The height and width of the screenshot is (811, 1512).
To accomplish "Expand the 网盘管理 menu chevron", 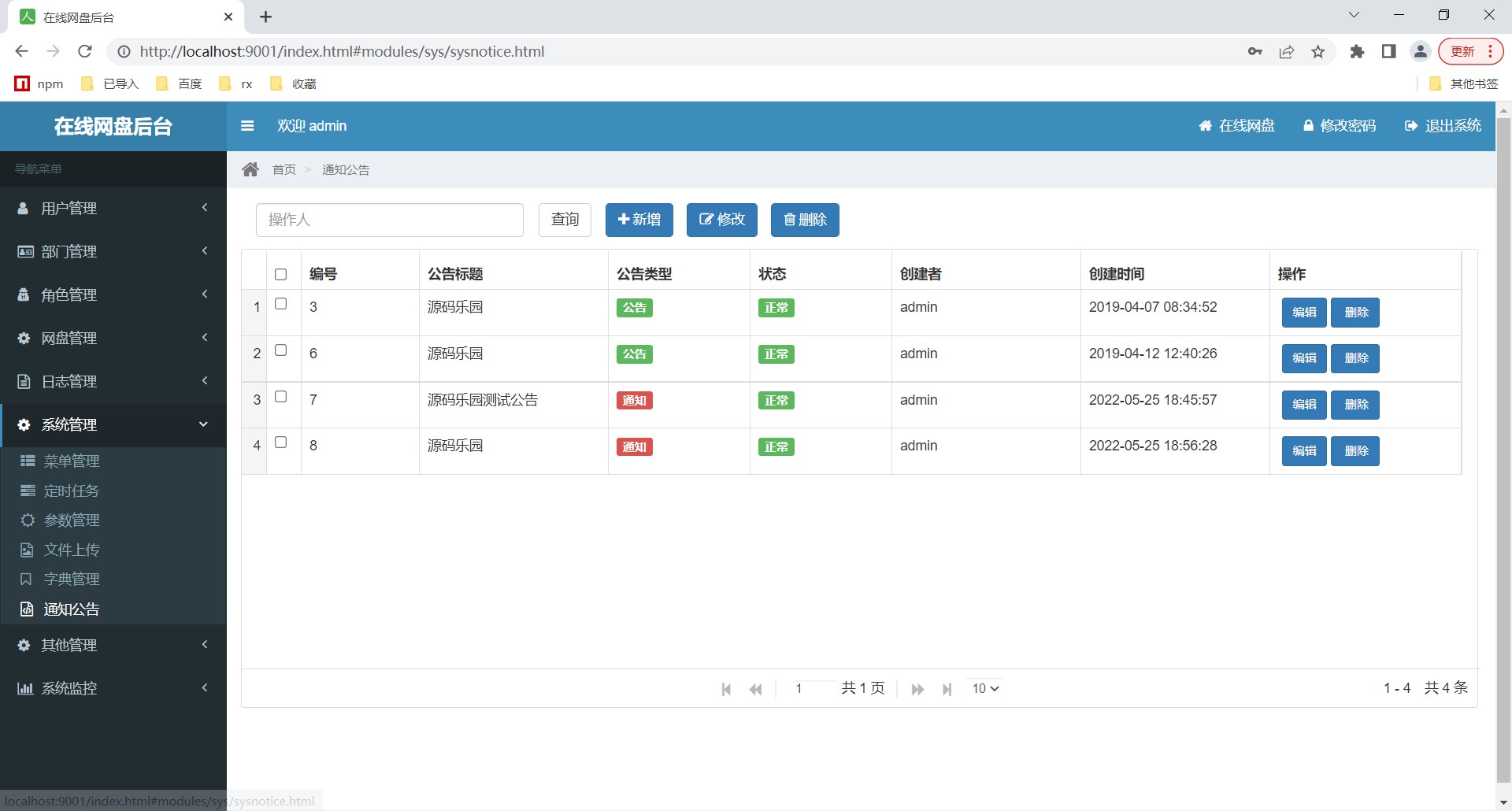I will (x=205, y=338).
